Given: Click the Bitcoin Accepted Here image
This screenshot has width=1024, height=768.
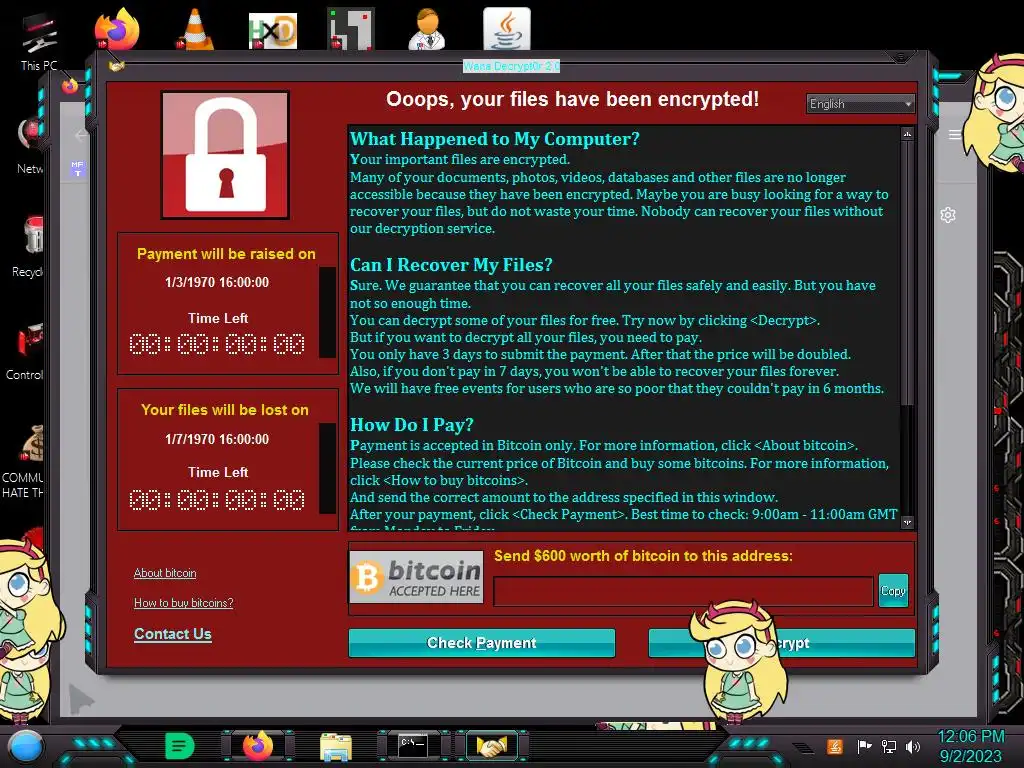Looking at the screenshot, I should coord(417,577).
